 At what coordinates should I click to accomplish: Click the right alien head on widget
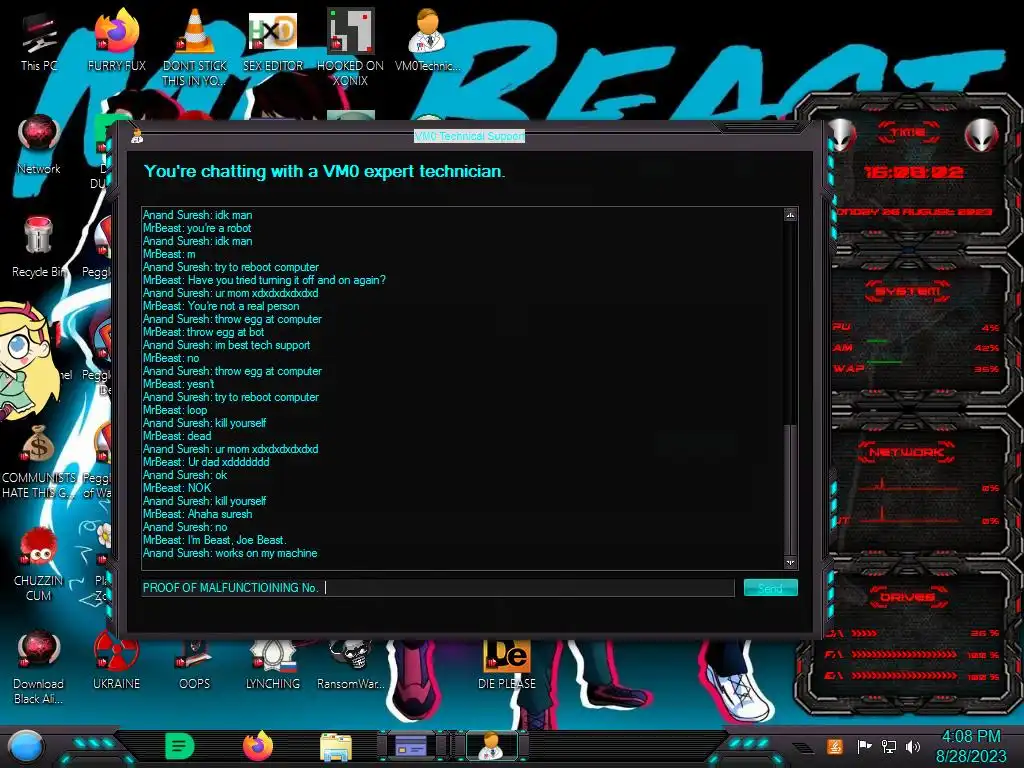coord(981,136)
